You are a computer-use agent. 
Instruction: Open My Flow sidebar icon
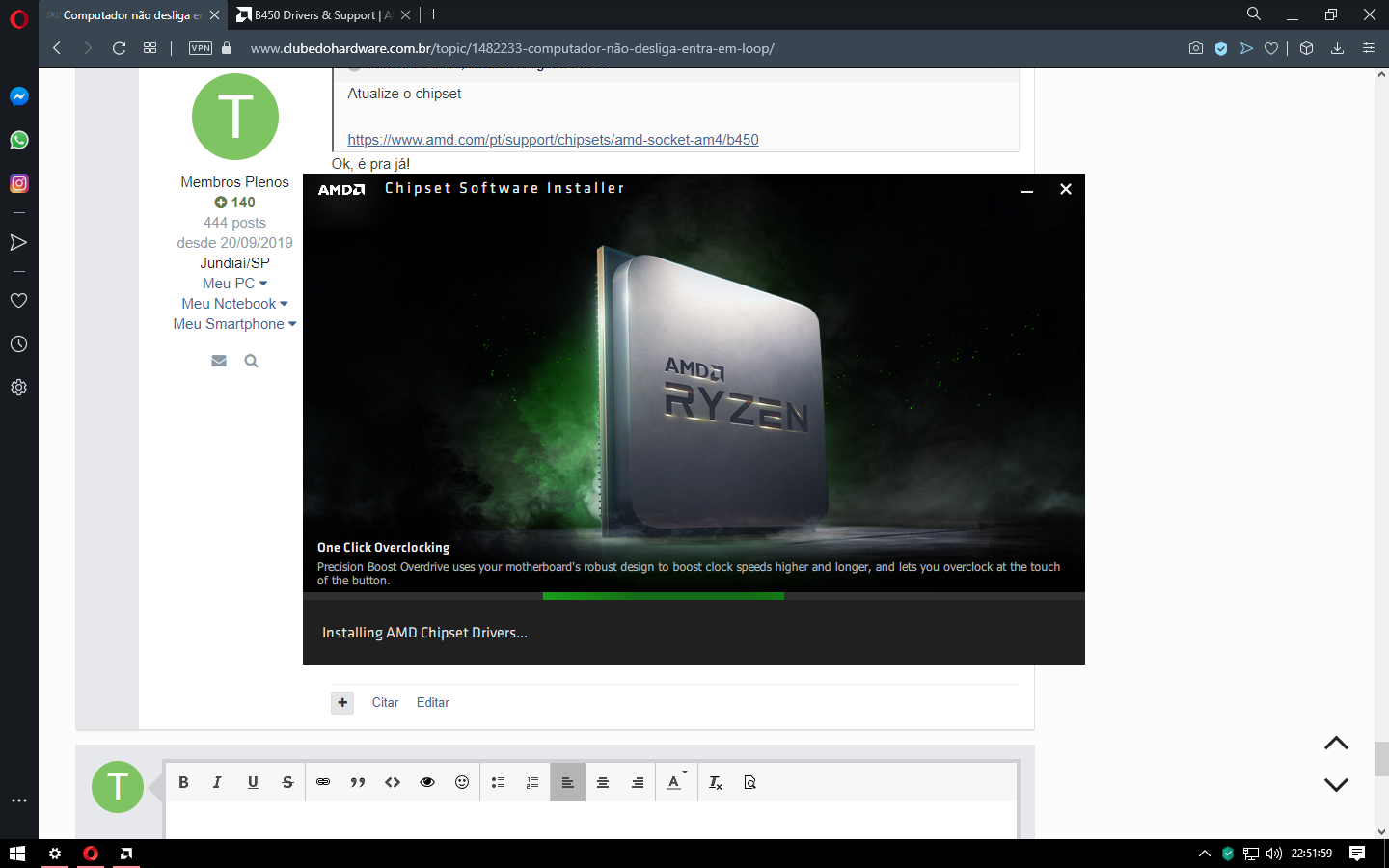click(18, 242)
